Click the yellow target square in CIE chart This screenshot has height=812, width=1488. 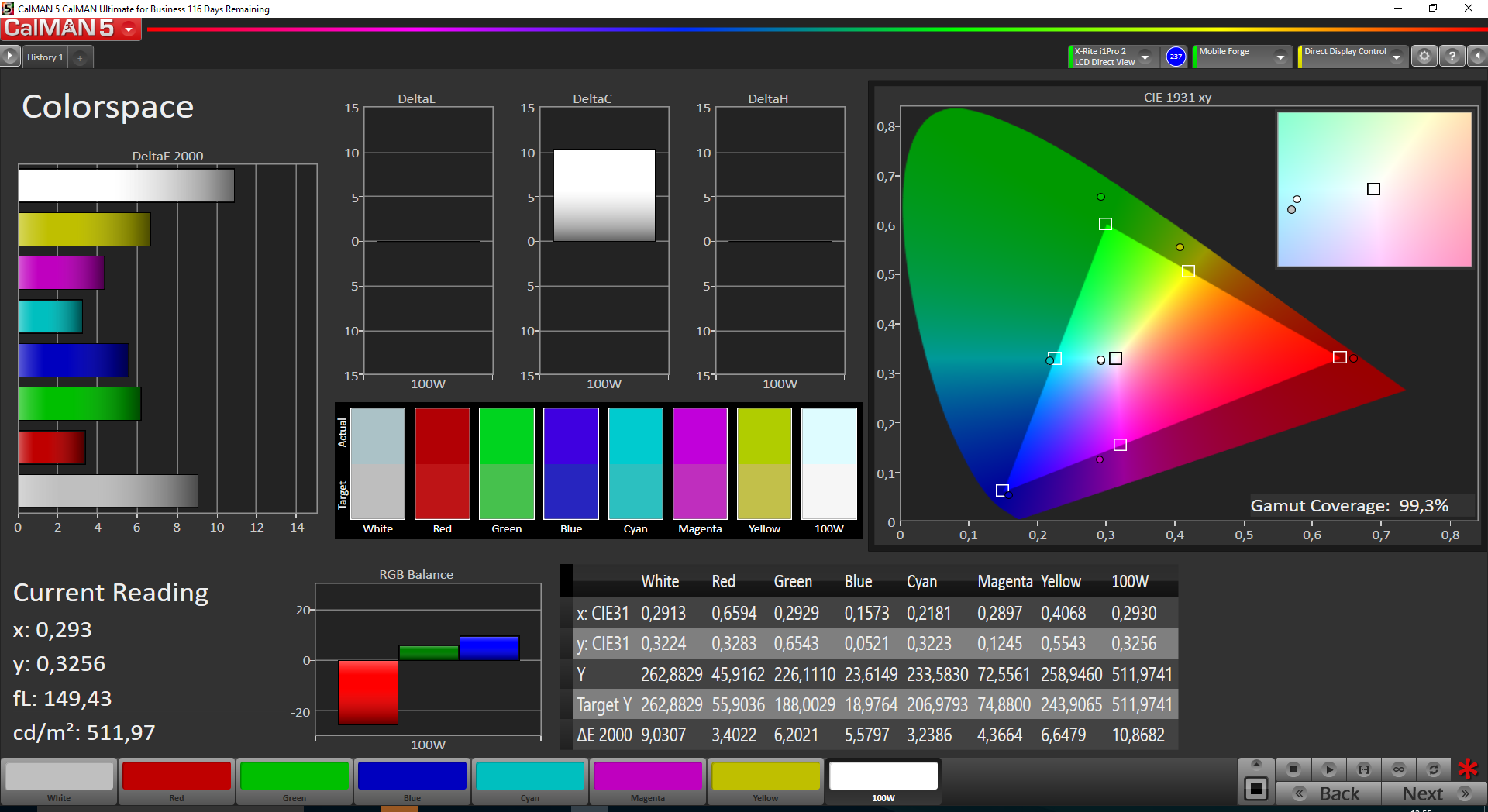click(1189, 271)
